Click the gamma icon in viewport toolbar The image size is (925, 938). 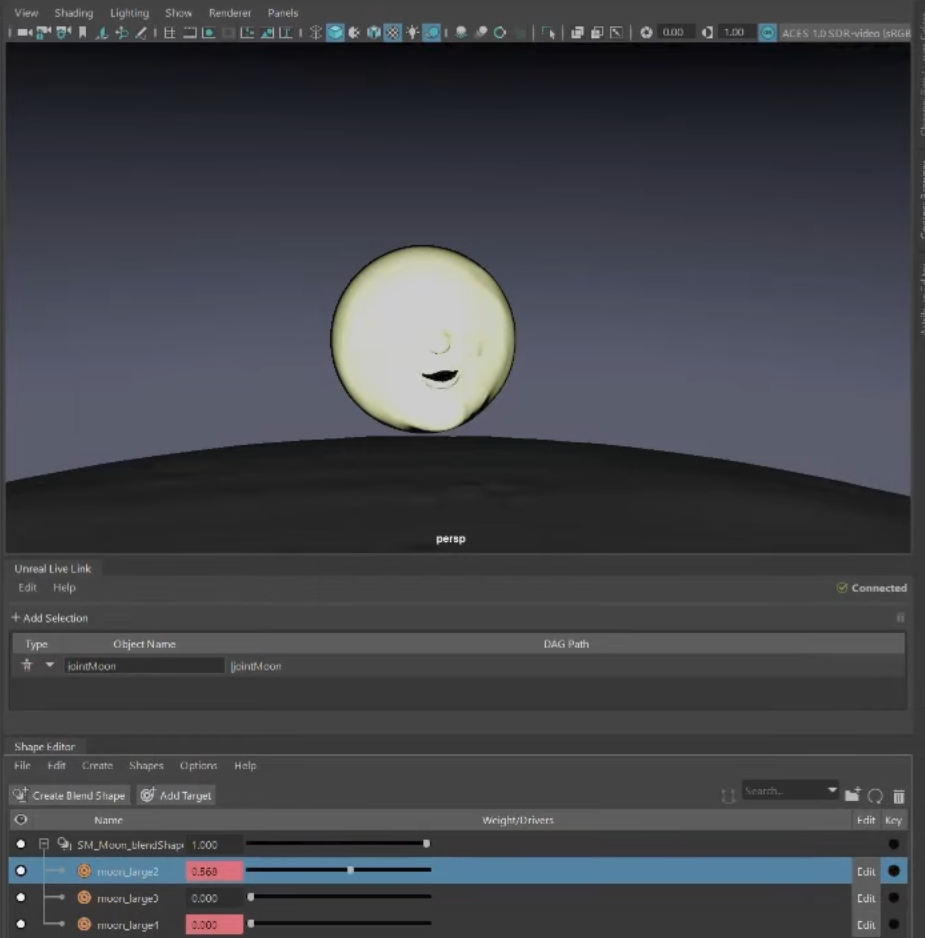tap(708, 32)
